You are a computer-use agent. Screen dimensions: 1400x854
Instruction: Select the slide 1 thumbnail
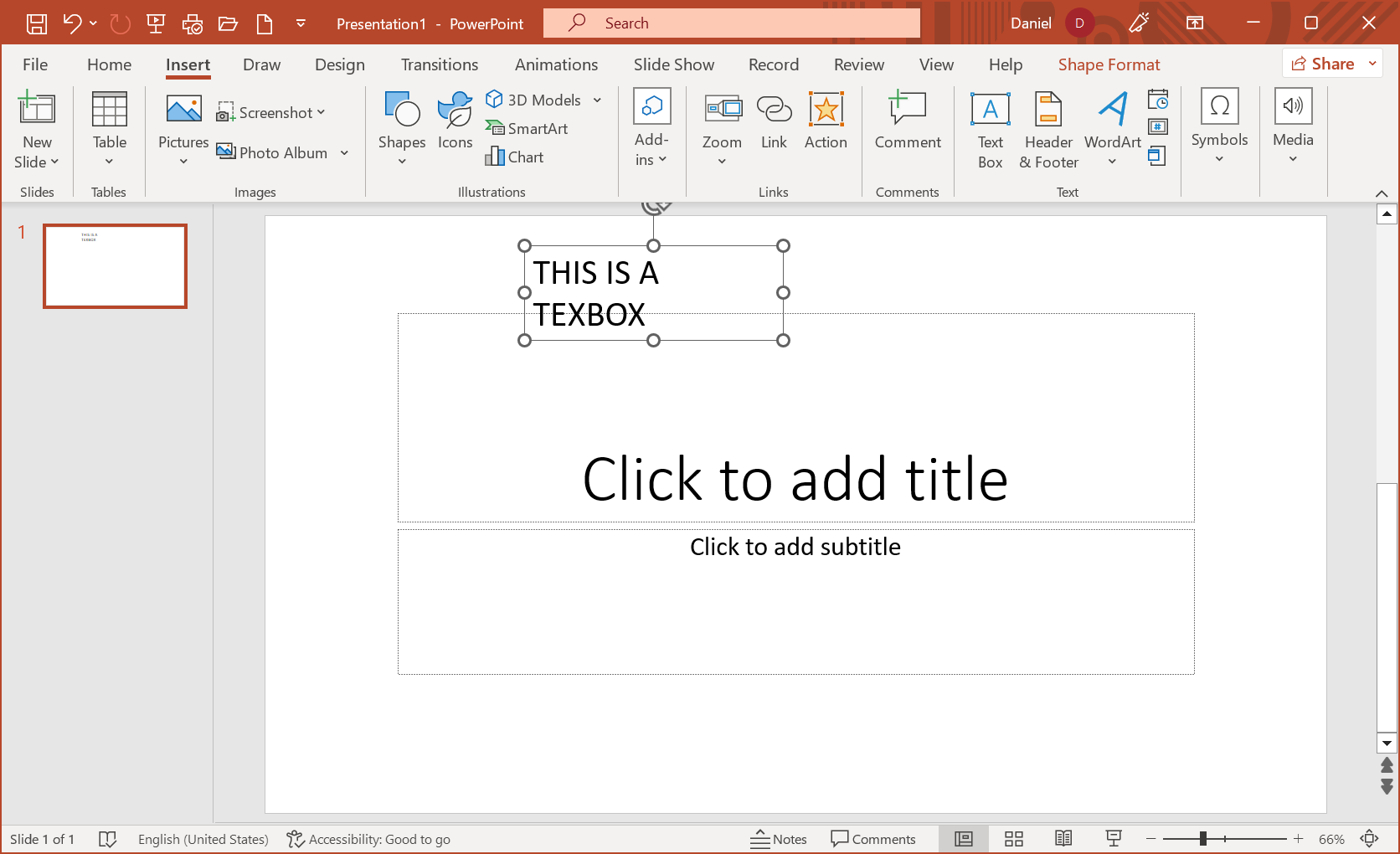click(x=115, y=266)
